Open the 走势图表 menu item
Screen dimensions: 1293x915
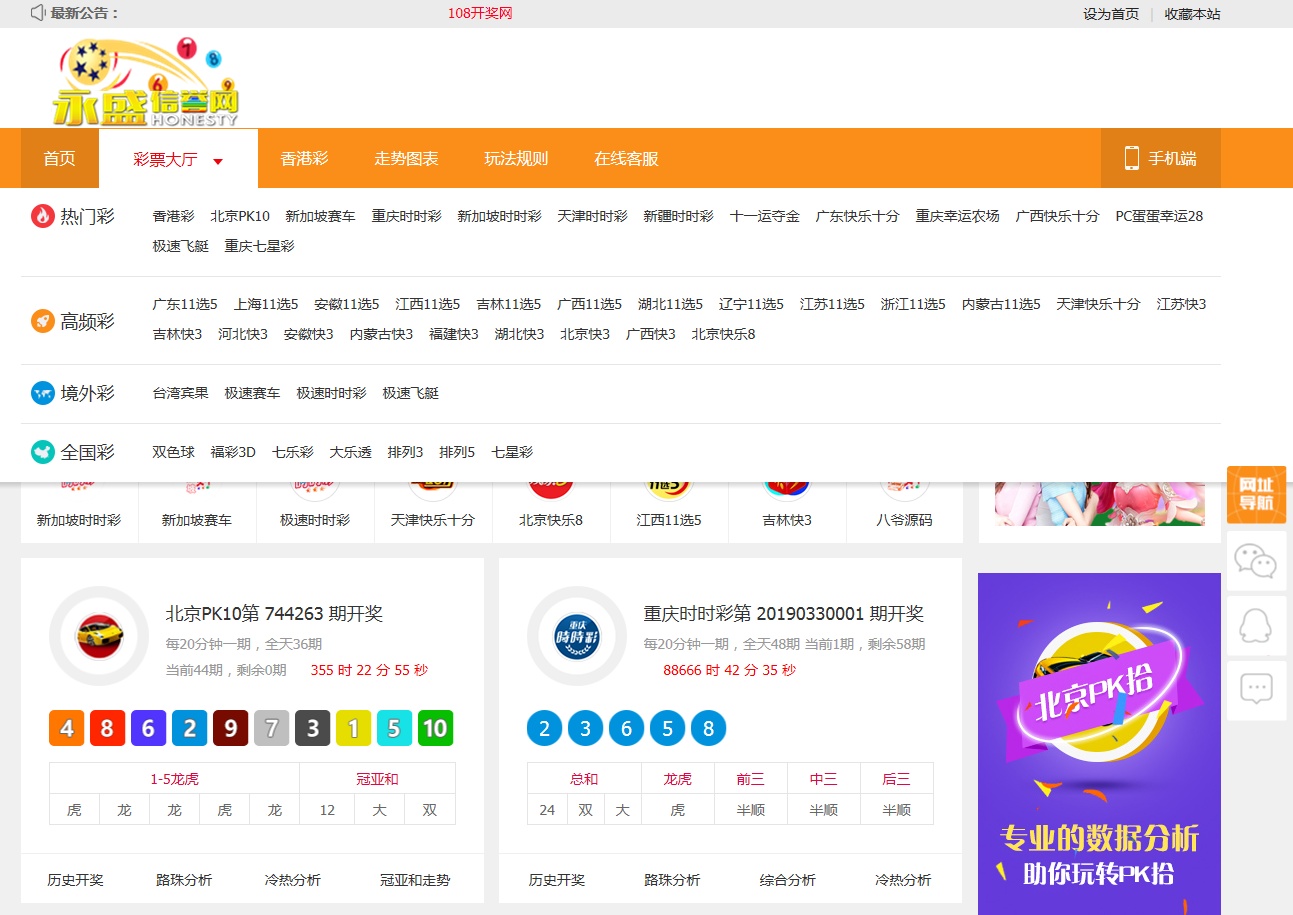tap(406, 159)
